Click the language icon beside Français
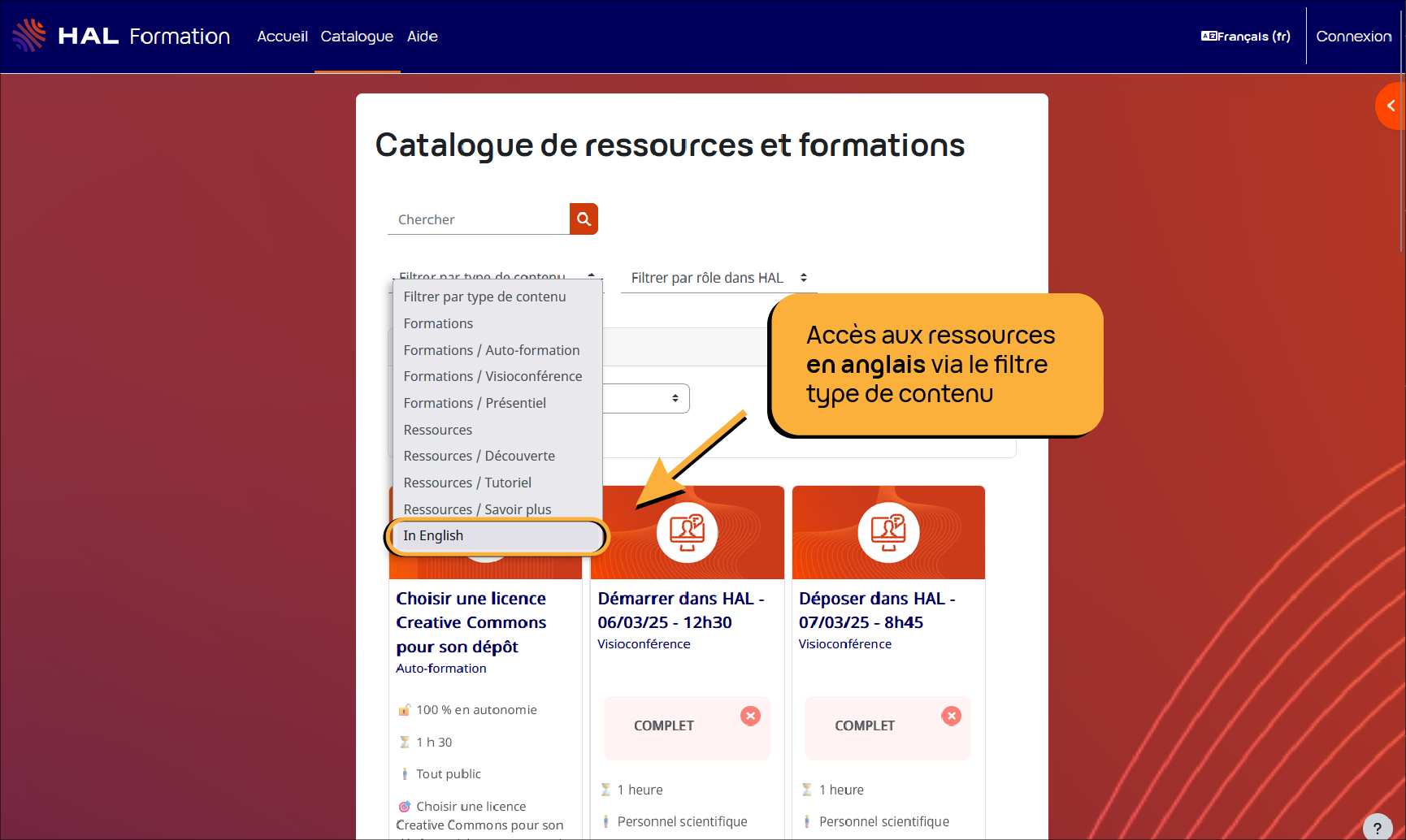This screenshot has height=840, width=1406. pos(1209,36)
